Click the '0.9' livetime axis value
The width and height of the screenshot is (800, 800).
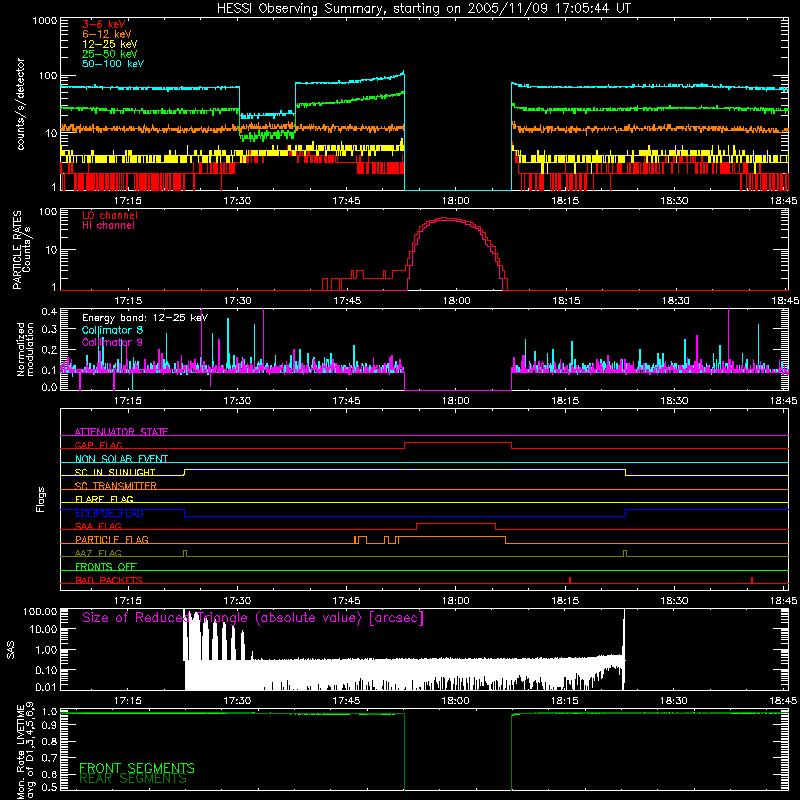[49, 726]
